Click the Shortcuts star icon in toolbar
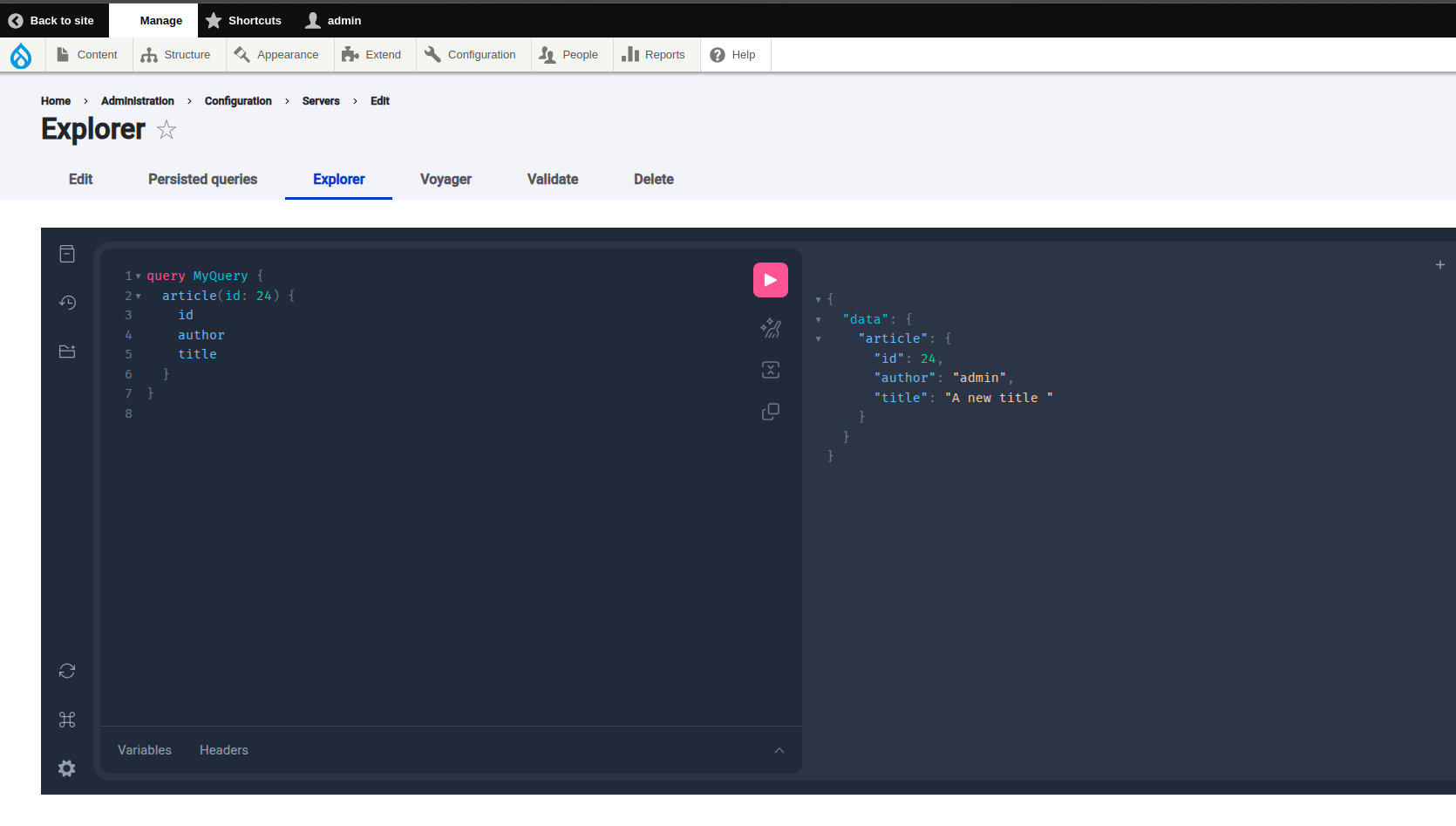Viewport: 1456px width, 826px height. tap(214, 20)
